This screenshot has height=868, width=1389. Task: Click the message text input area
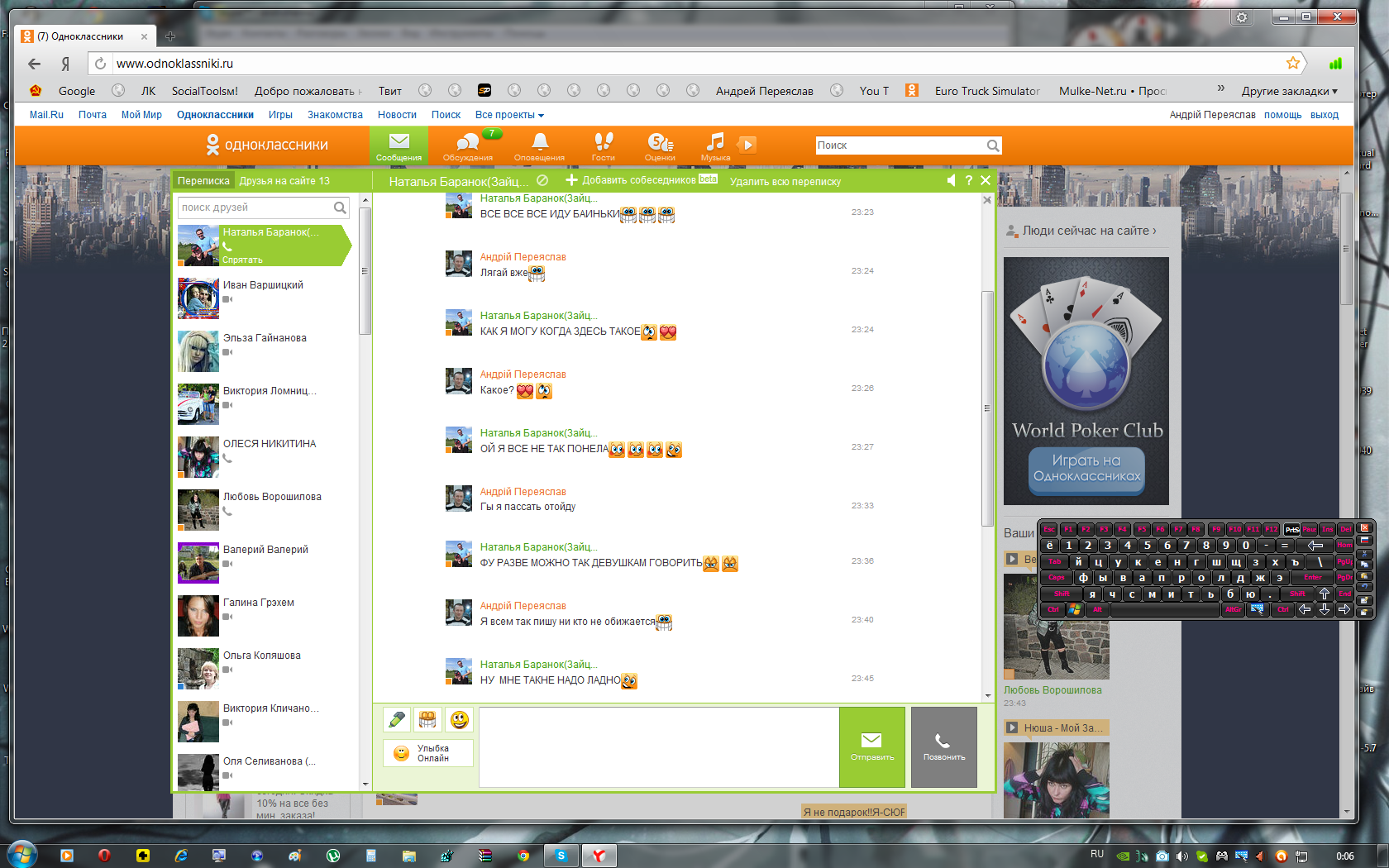[659, 746]
